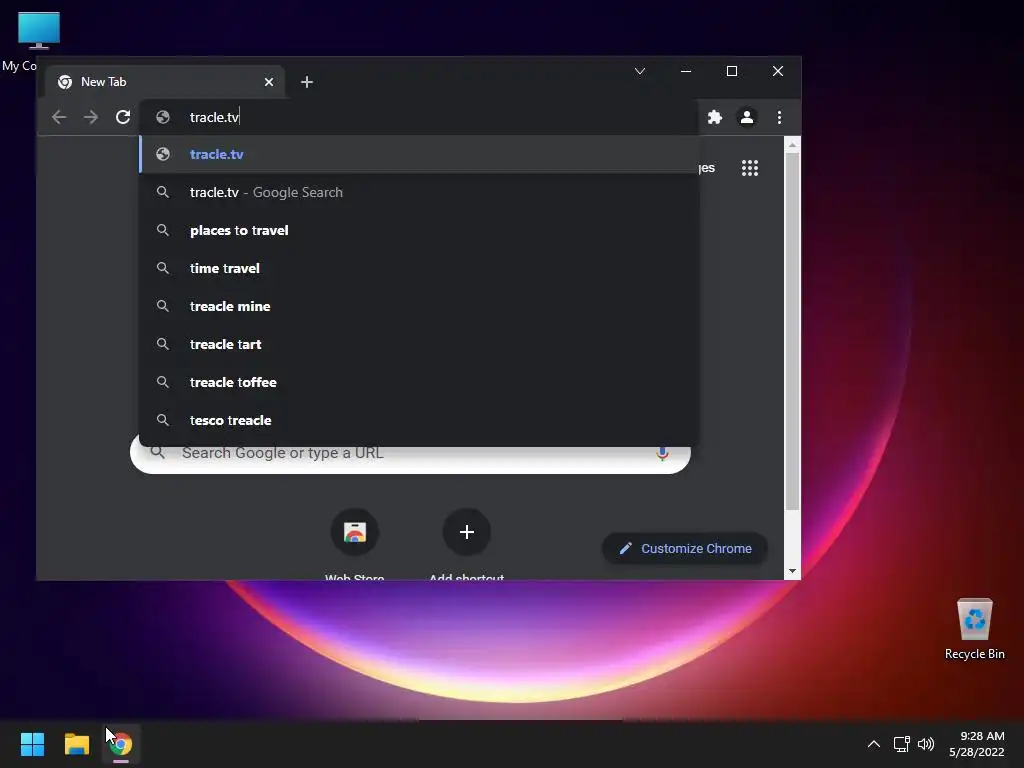Select the treacle toffee suggestion
1024x768 pixels.
(x=419, y=381)
